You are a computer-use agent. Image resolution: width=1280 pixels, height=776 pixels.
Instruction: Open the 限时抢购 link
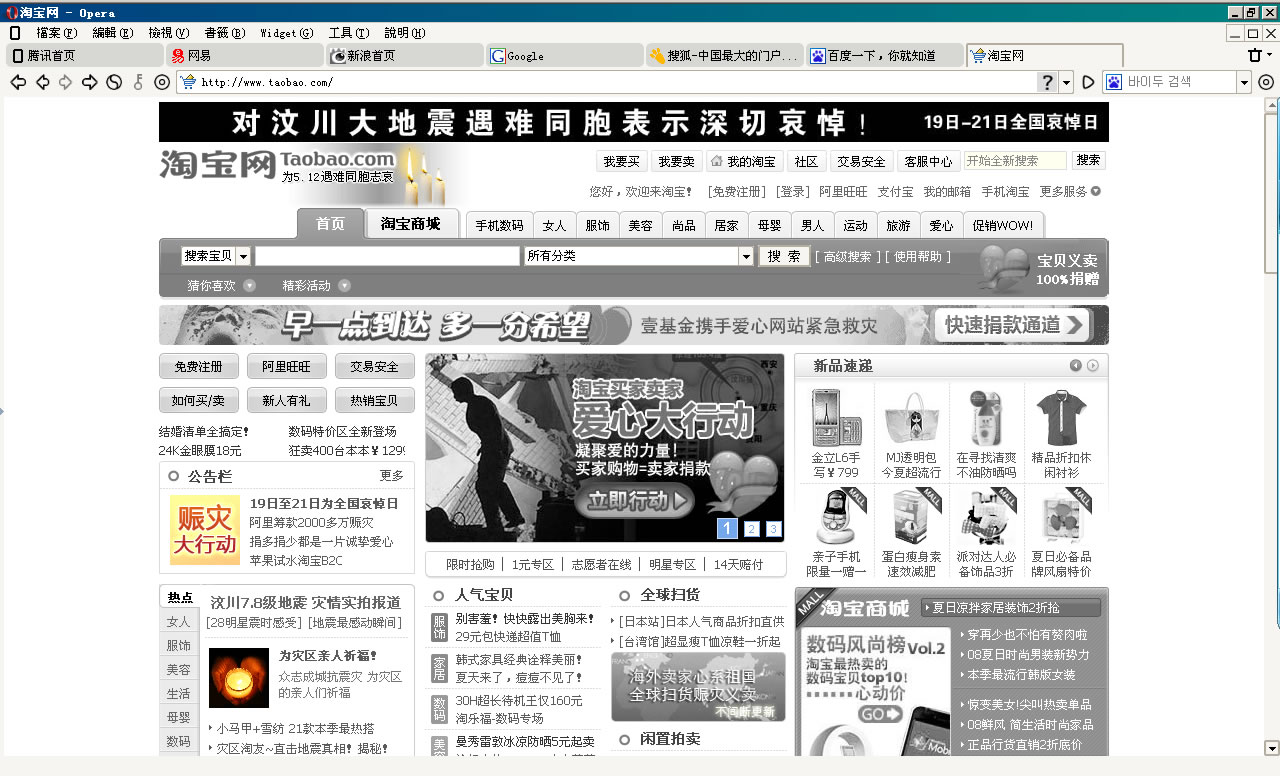(x=470, y=565)
